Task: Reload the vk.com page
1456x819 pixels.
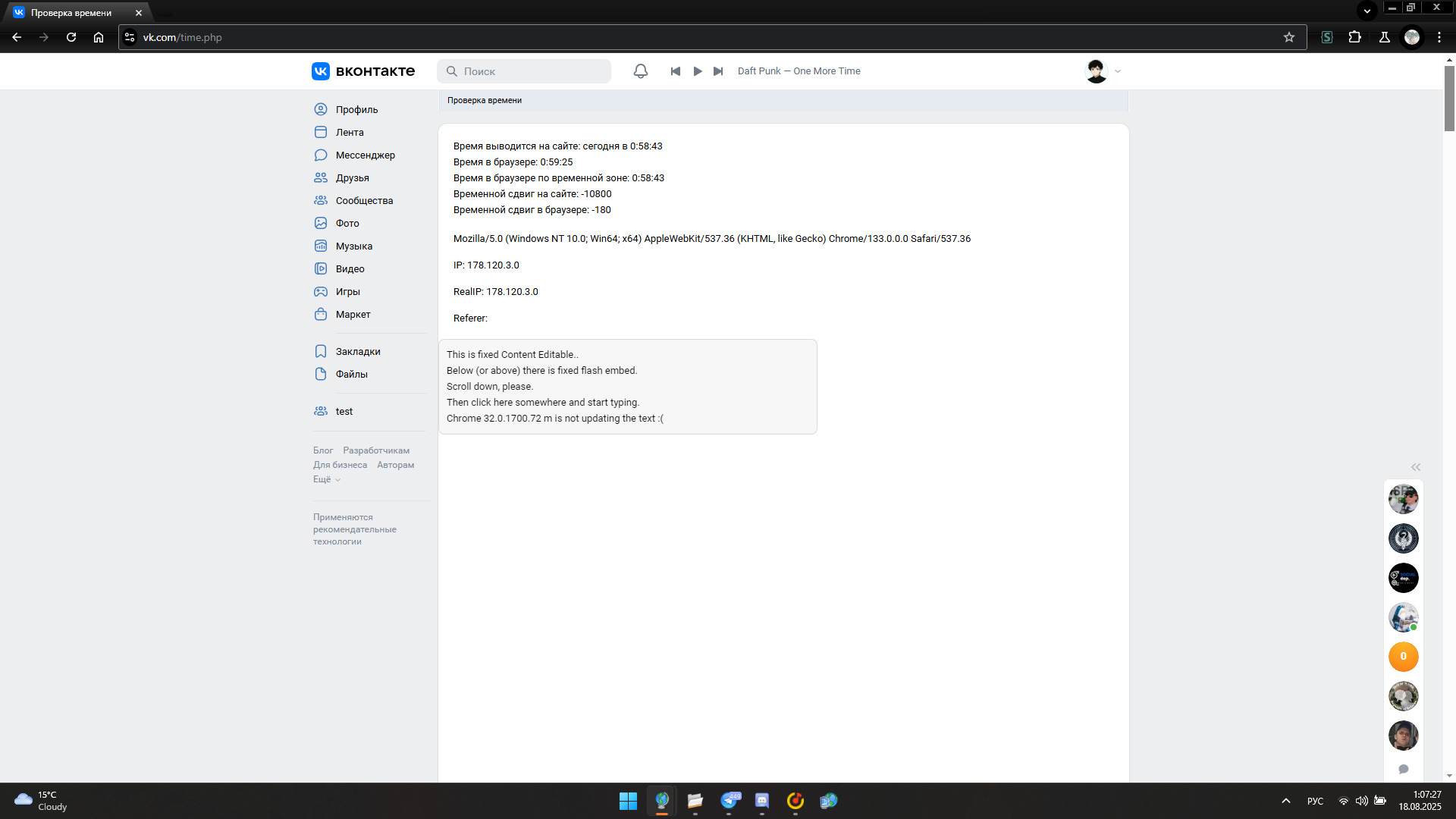Action: 71,37
